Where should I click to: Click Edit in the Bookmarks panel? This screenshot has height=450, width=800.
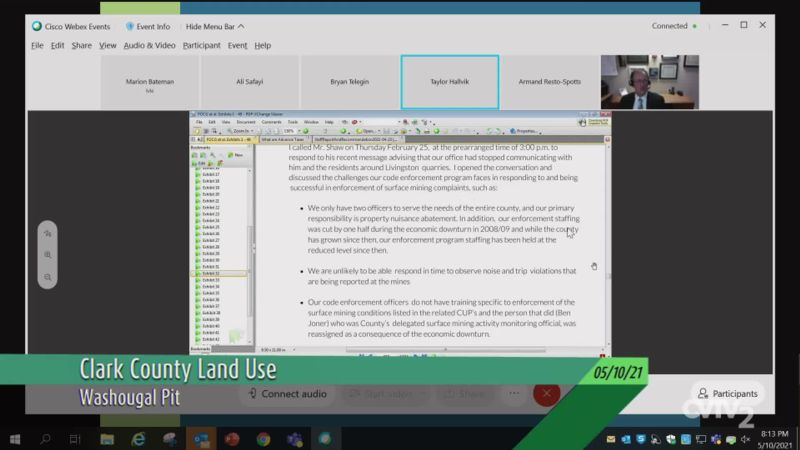198,163
